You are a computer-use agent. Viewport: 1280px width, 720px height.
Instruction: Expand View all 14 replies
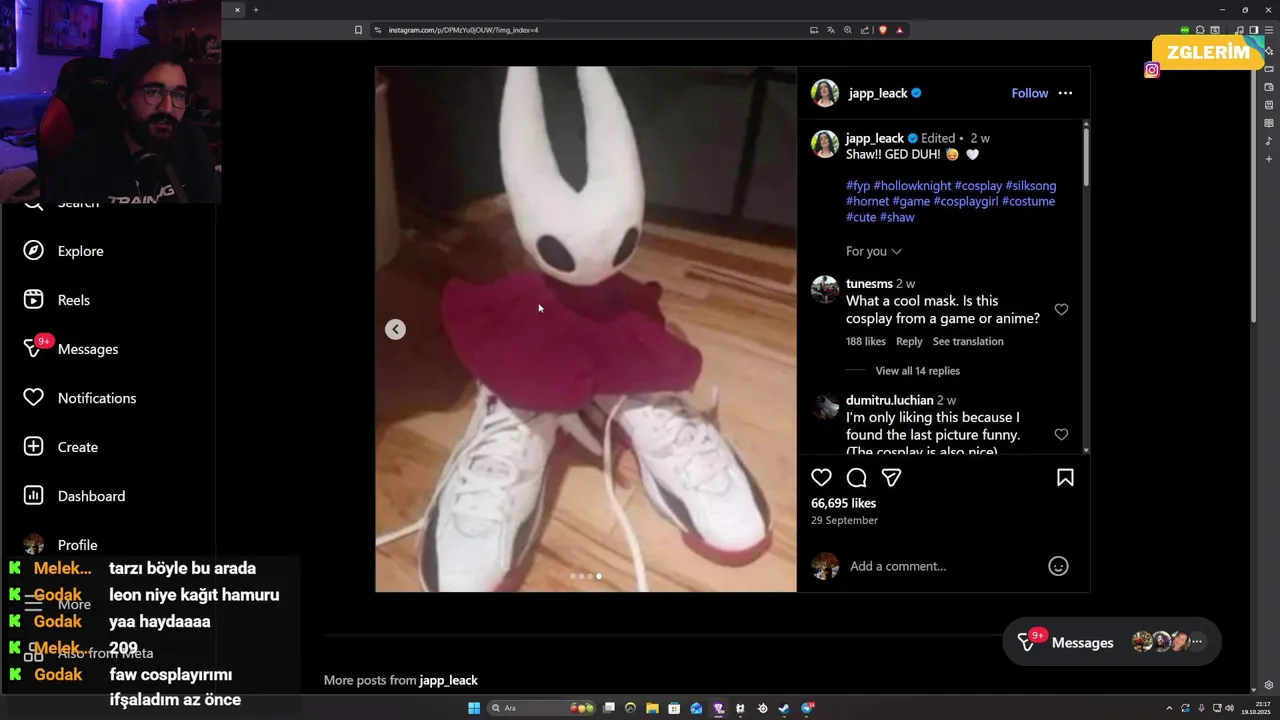(917, 371)
